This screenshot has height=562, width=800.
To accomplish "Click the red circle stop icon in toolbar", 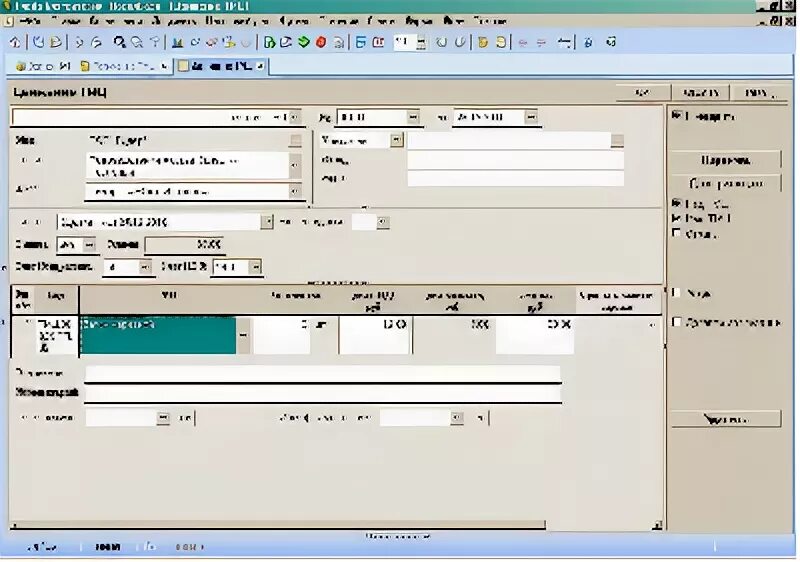I will (x=321, y=42).
